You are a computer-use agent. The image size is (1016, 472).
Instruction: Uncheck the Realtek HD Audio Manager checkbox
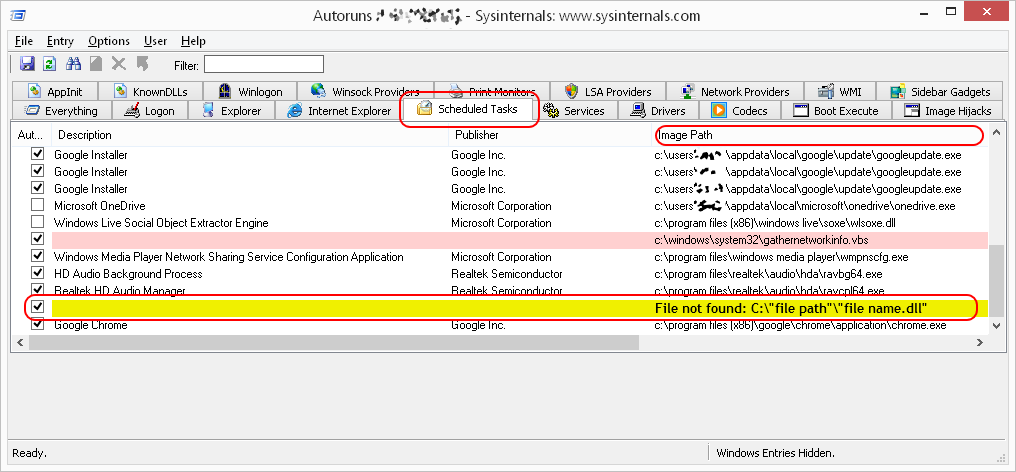click(38, 290)
